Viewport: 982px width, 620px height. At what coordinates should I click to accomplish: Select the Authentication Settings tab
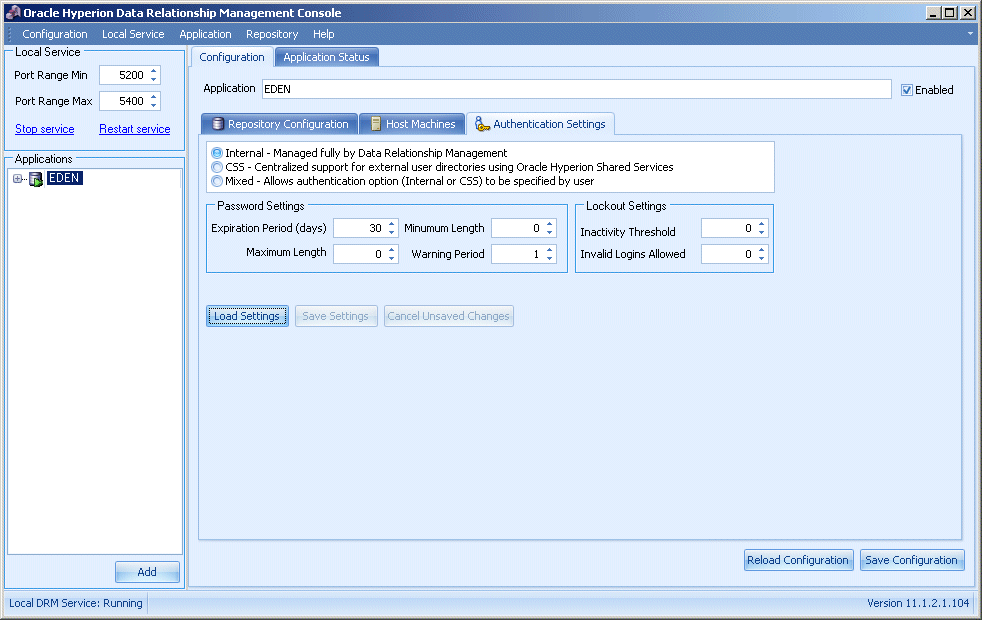540,124
